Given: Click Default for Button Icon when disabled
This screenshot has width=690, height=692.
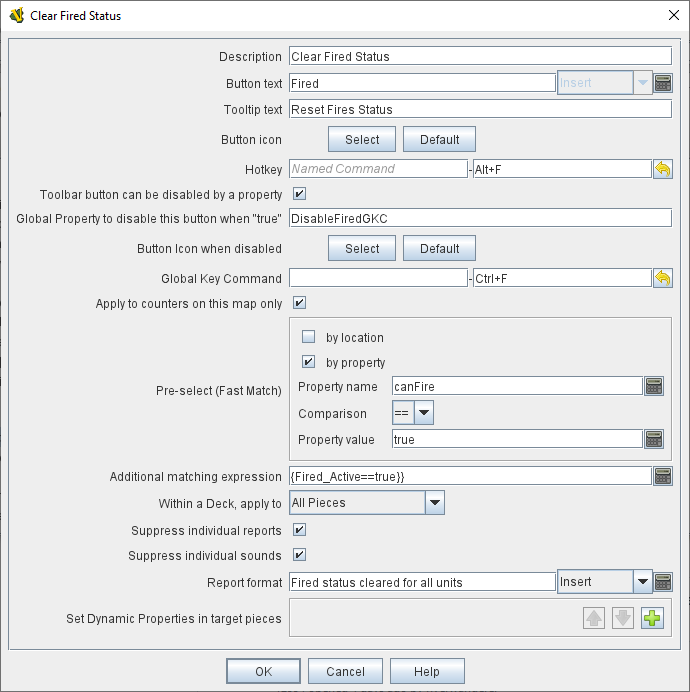Looking at the screenshot, I should (439, 249).
